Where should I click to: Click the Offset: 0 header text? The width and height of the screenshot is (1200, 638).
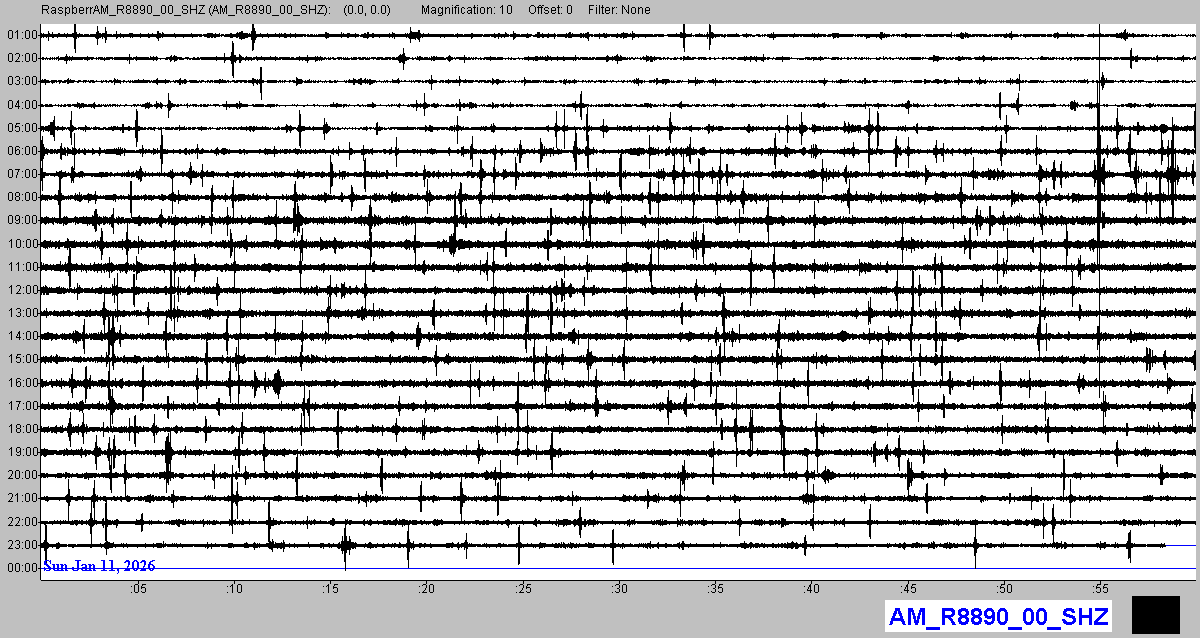point(550,10)
